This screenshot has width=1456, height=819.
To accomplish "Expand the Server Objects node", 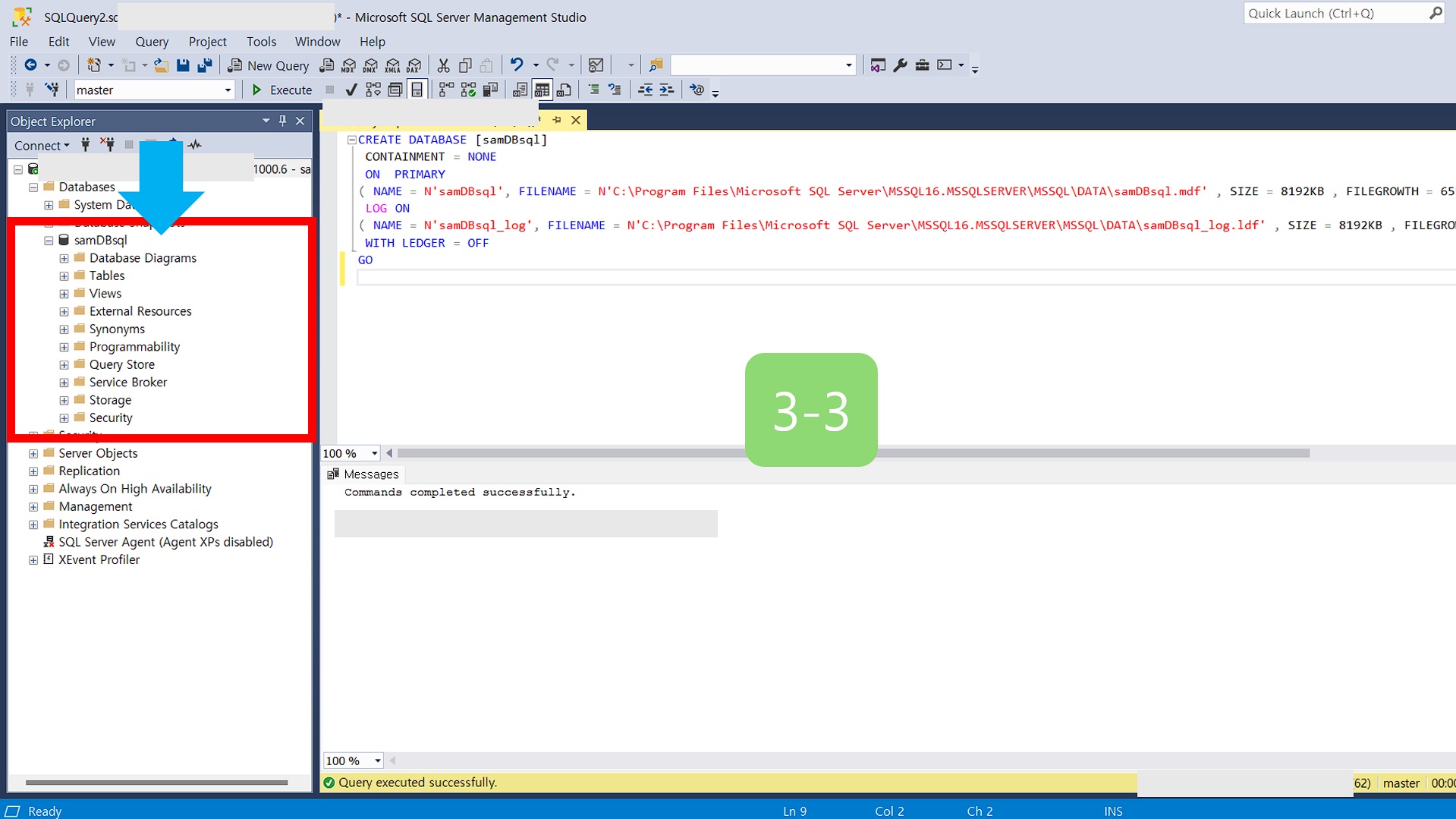I will point(33,453).
